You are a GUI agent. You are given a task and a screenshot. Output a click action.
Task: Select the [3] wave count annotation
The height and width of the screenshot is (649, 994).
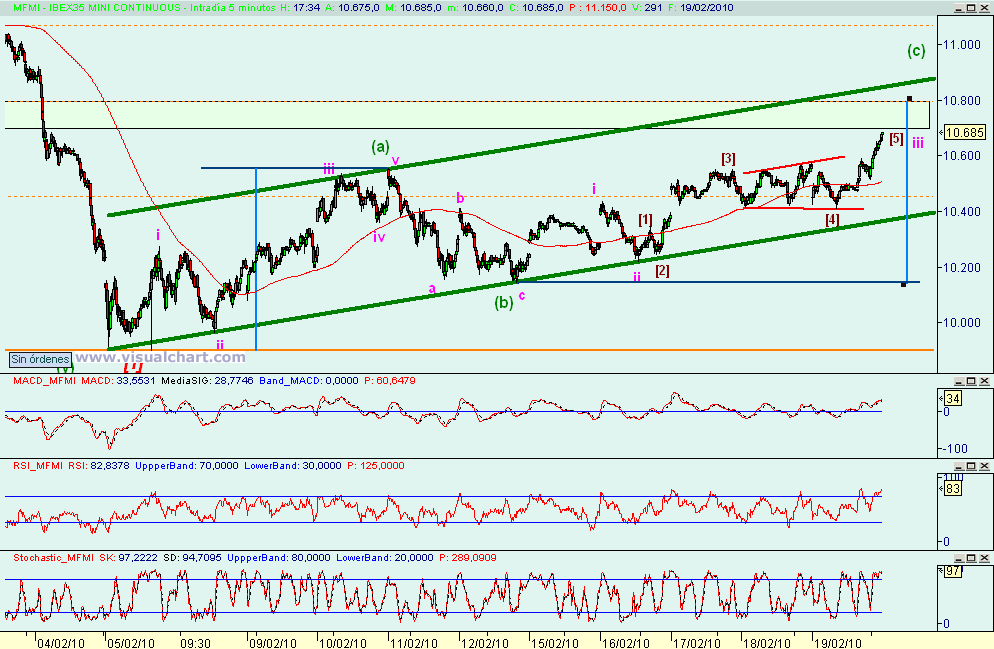(728, 158)
